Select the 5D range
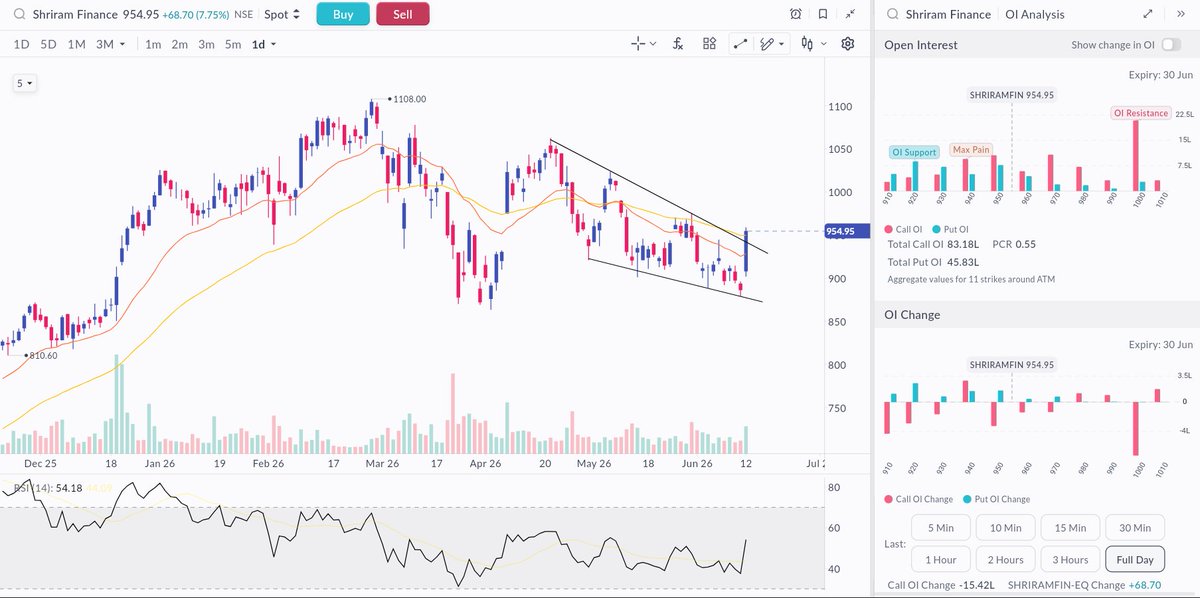 pos(48,44)
